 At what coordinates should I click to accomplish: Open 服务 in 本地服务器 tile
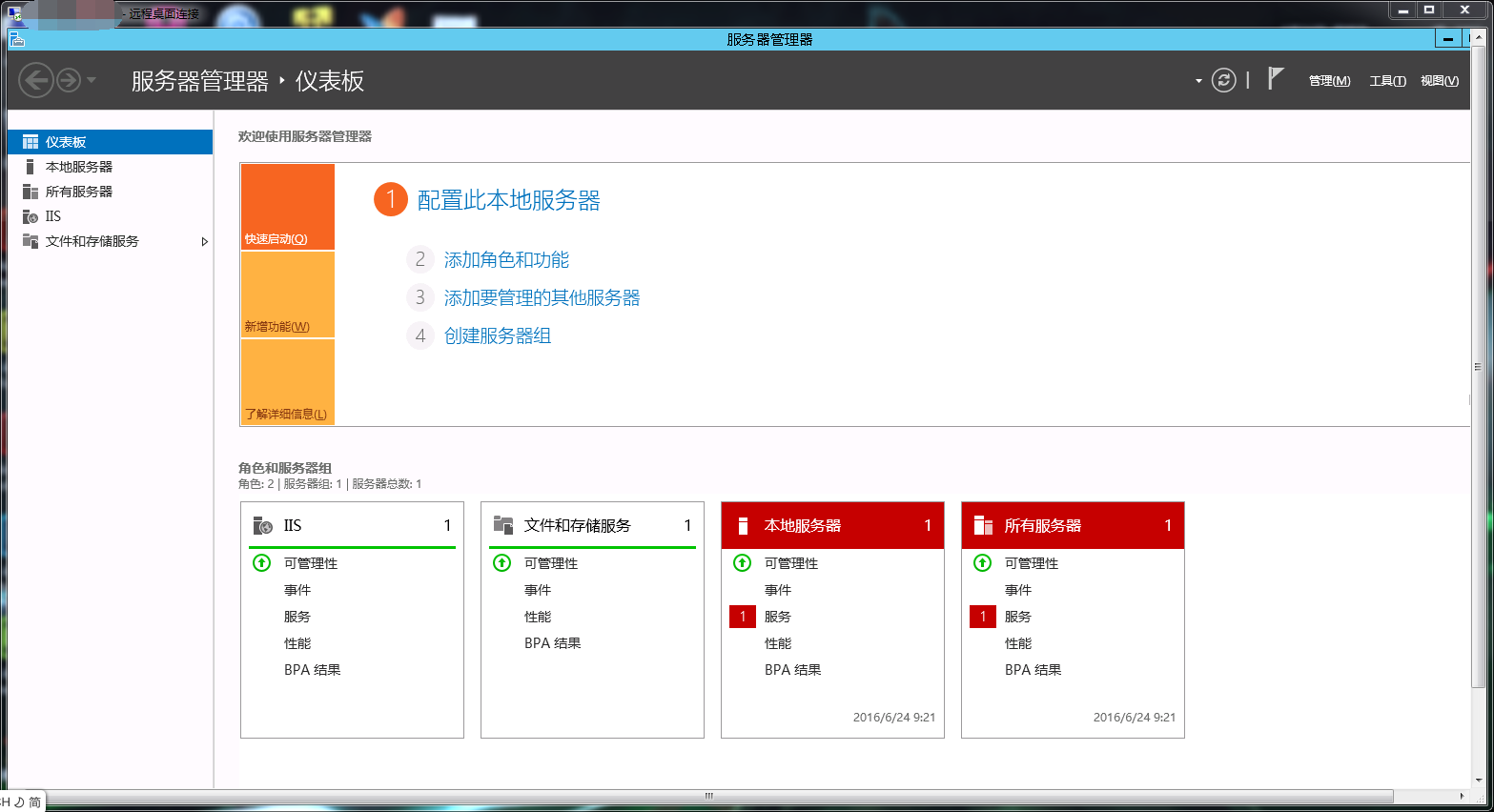[778, 617]
